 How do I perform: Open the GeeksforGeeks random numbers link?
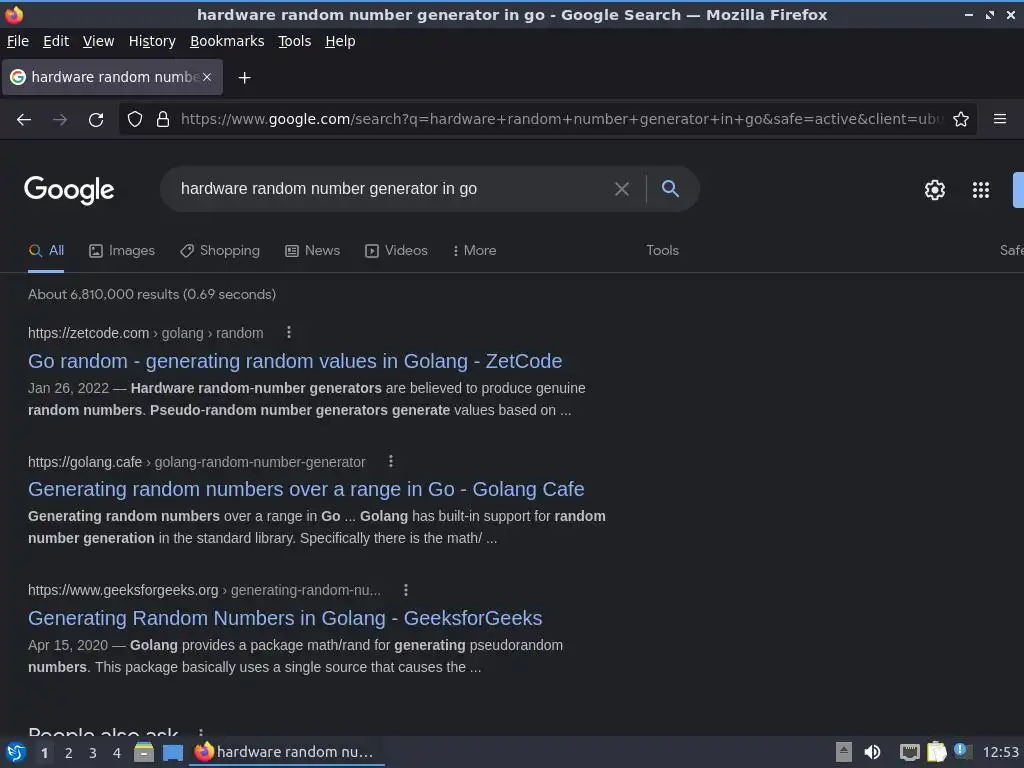[x=285, y=618]
